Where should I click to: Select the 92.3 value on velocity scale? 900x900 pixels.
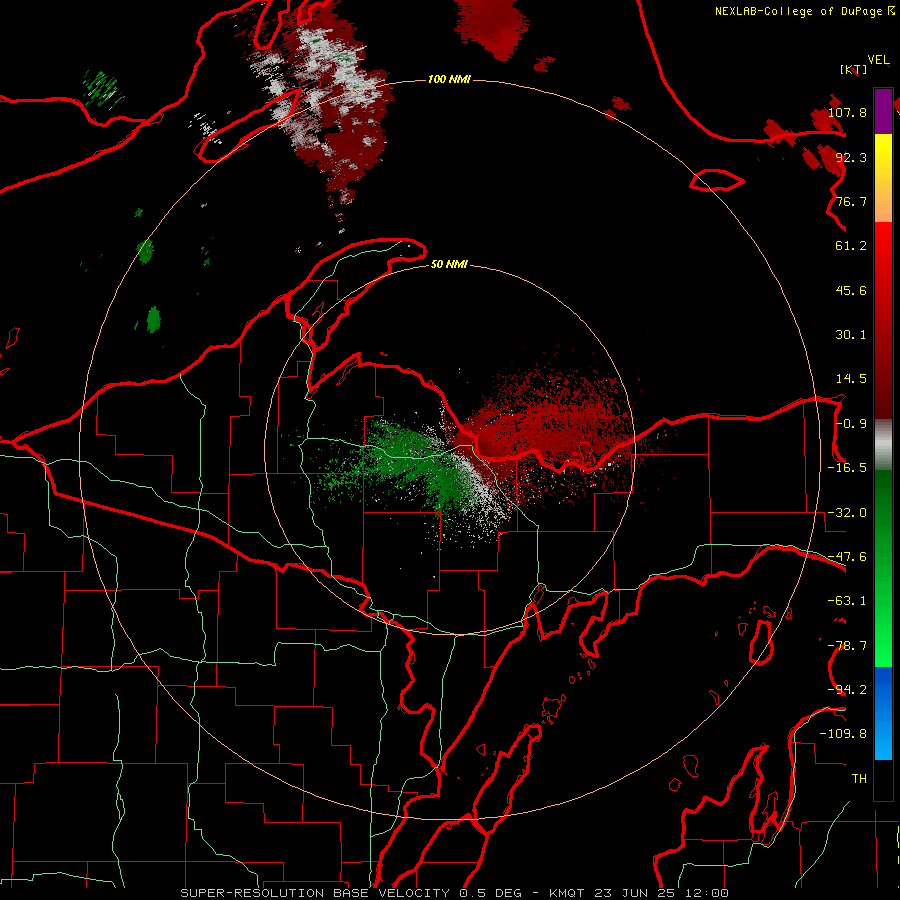click(851, 157)
